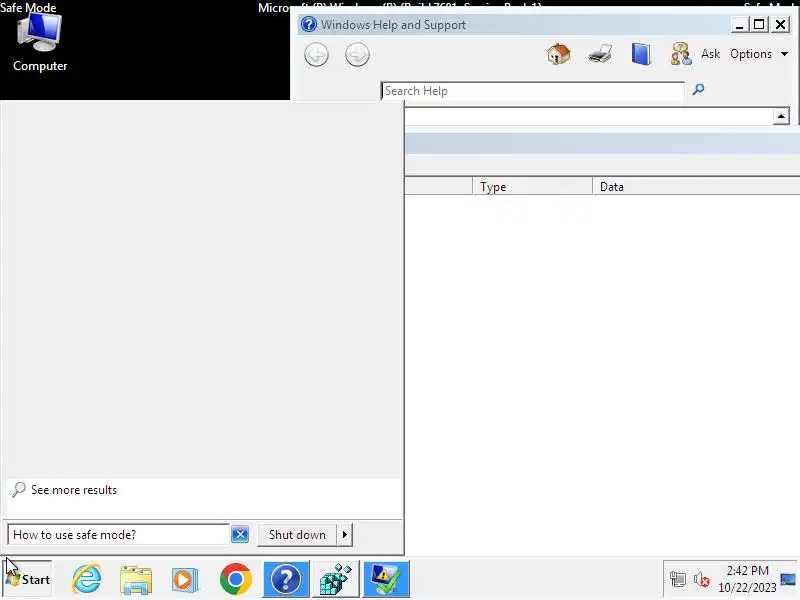Viewport: 800px width, 600px height.
Task: Click the Start menu search box
Action: [118, 535]
